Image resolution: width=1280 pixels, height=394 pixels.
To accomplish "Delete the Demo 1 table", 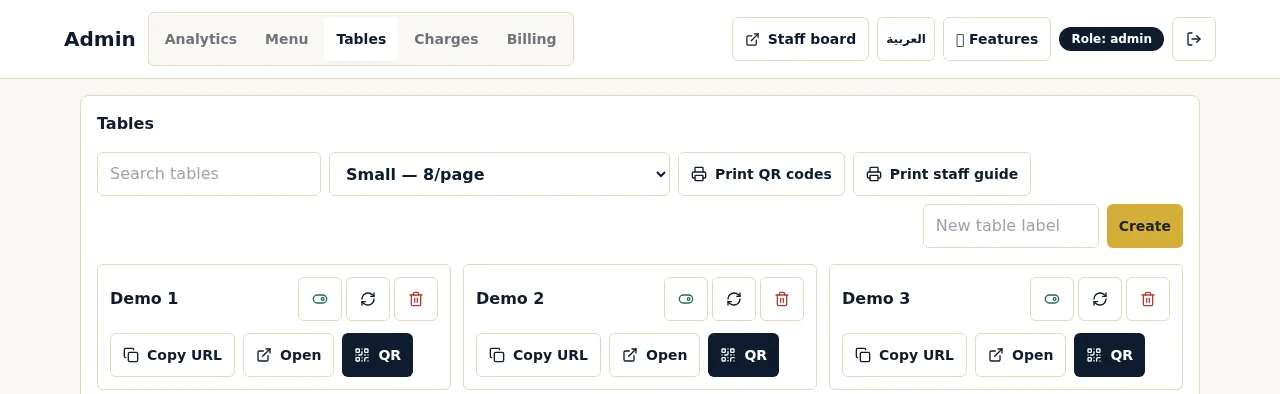I will [x=416, y=299].
